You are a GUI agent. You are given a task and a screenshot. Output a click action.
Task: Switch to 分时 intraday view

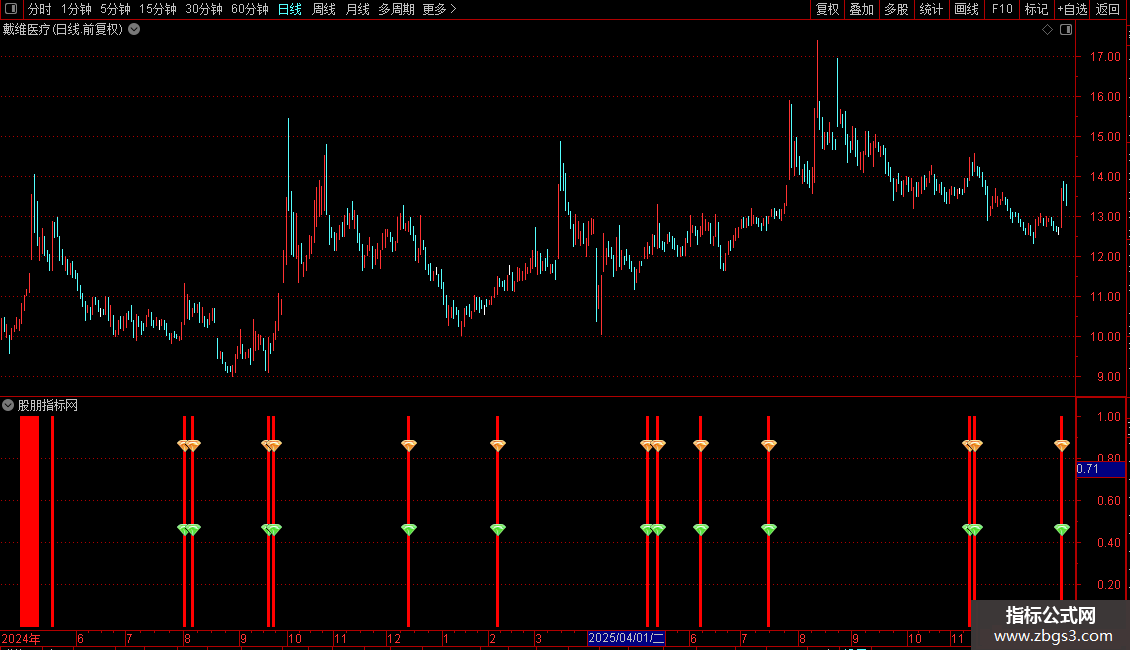click(x=40, y=9)
